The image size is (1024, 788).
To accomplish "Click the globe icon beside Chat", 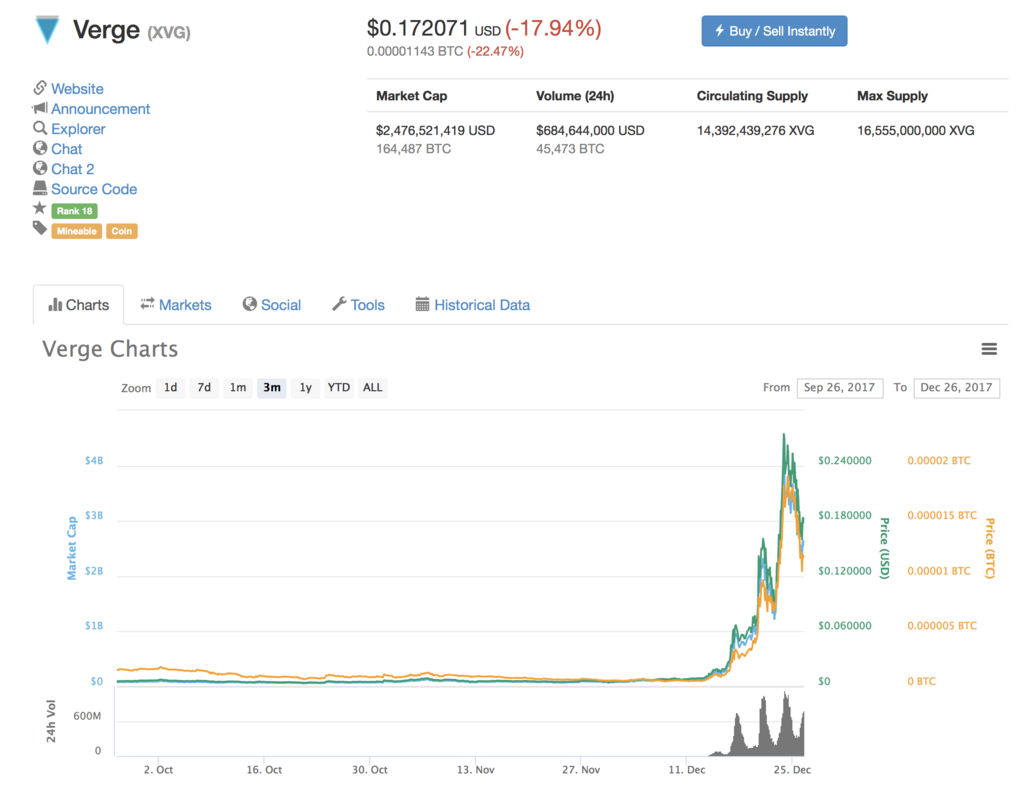I will point(40,148).
